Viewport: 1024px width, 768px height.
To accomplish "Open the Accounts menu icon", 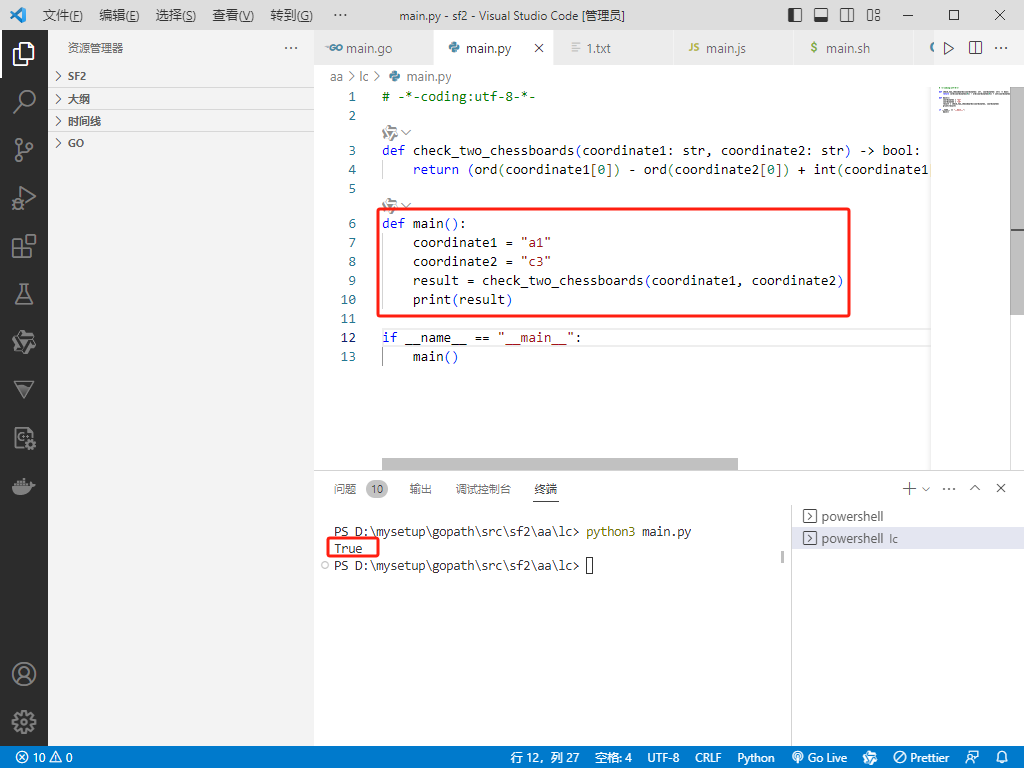I will (x=24, y=674).
